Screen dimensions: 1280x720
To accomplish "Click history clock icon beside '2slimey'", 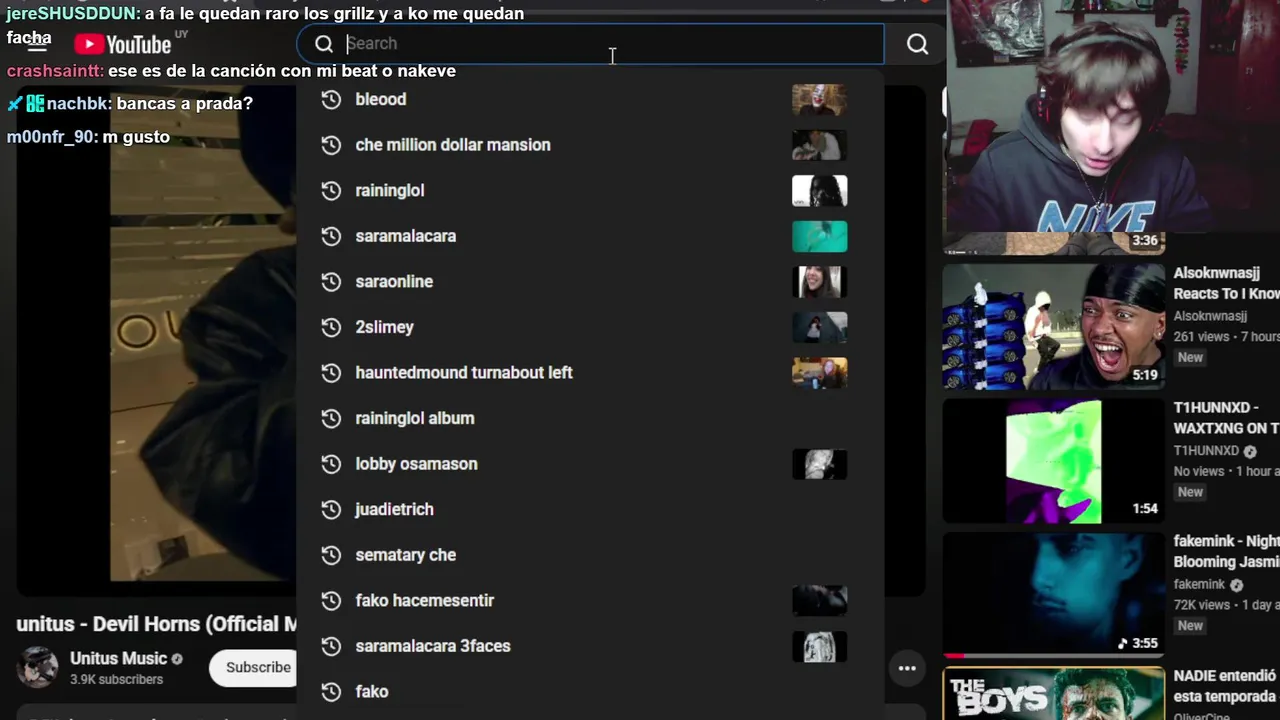I will [x=331, y=327].
